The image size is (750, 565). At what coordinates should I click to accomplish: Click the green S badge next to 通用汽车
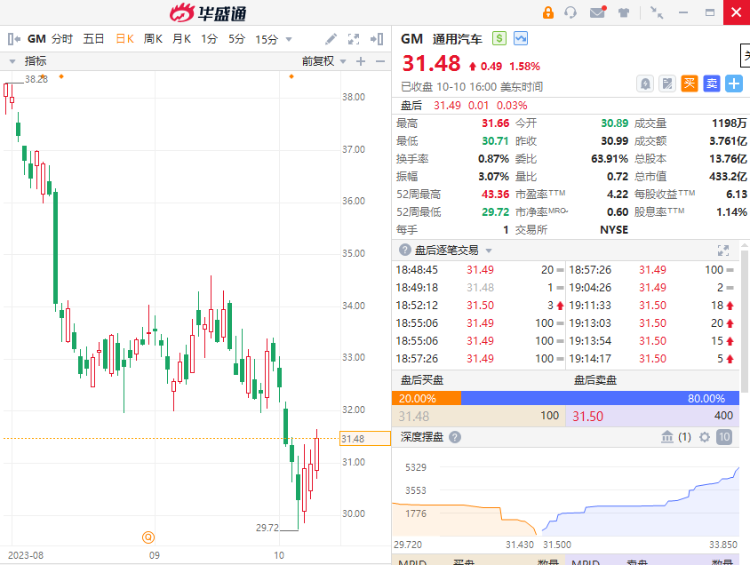pos(499,38)
